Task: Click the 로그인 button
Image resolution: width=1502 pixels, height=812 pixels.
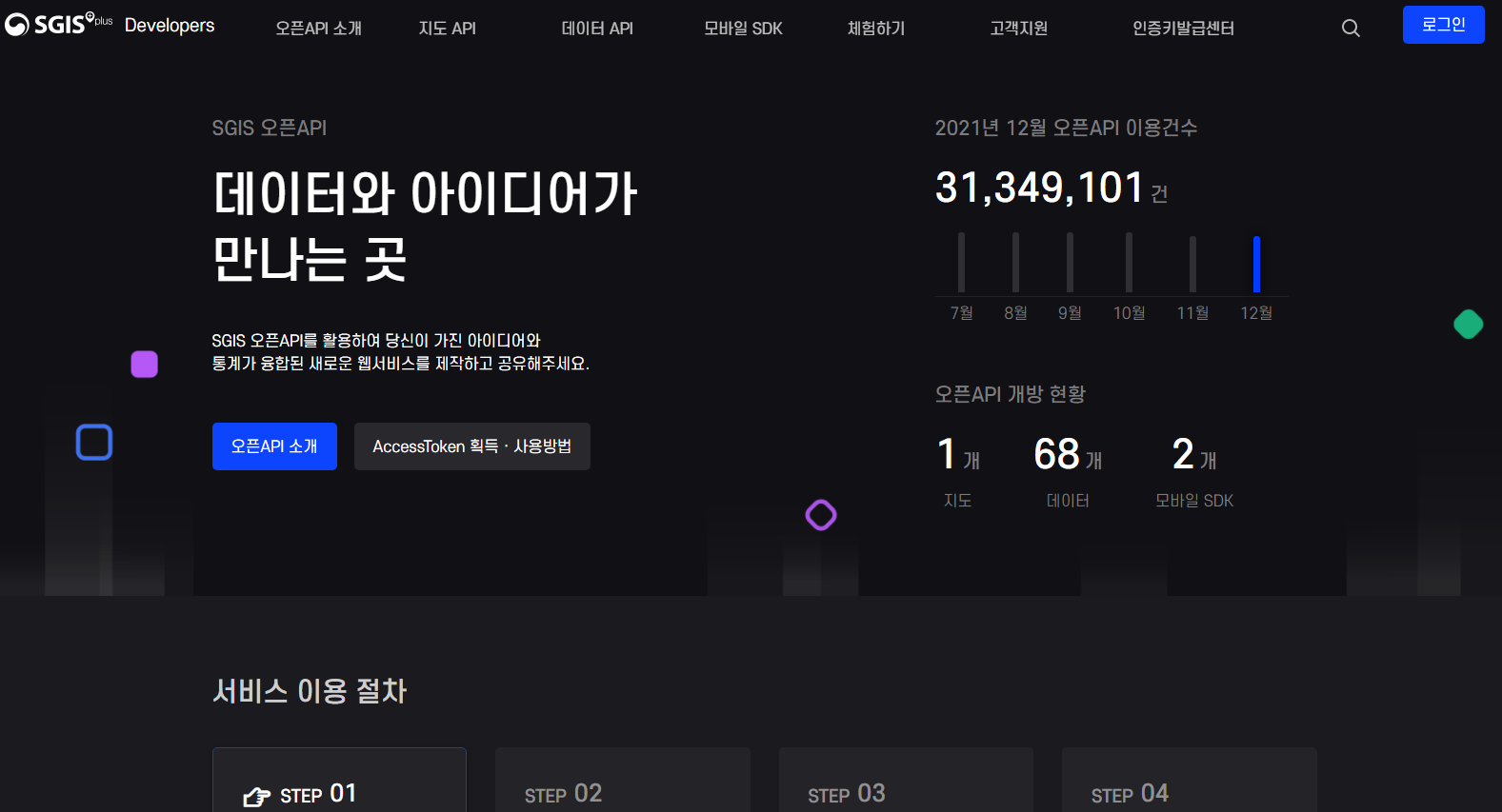Action: (x=1444, y=25)
